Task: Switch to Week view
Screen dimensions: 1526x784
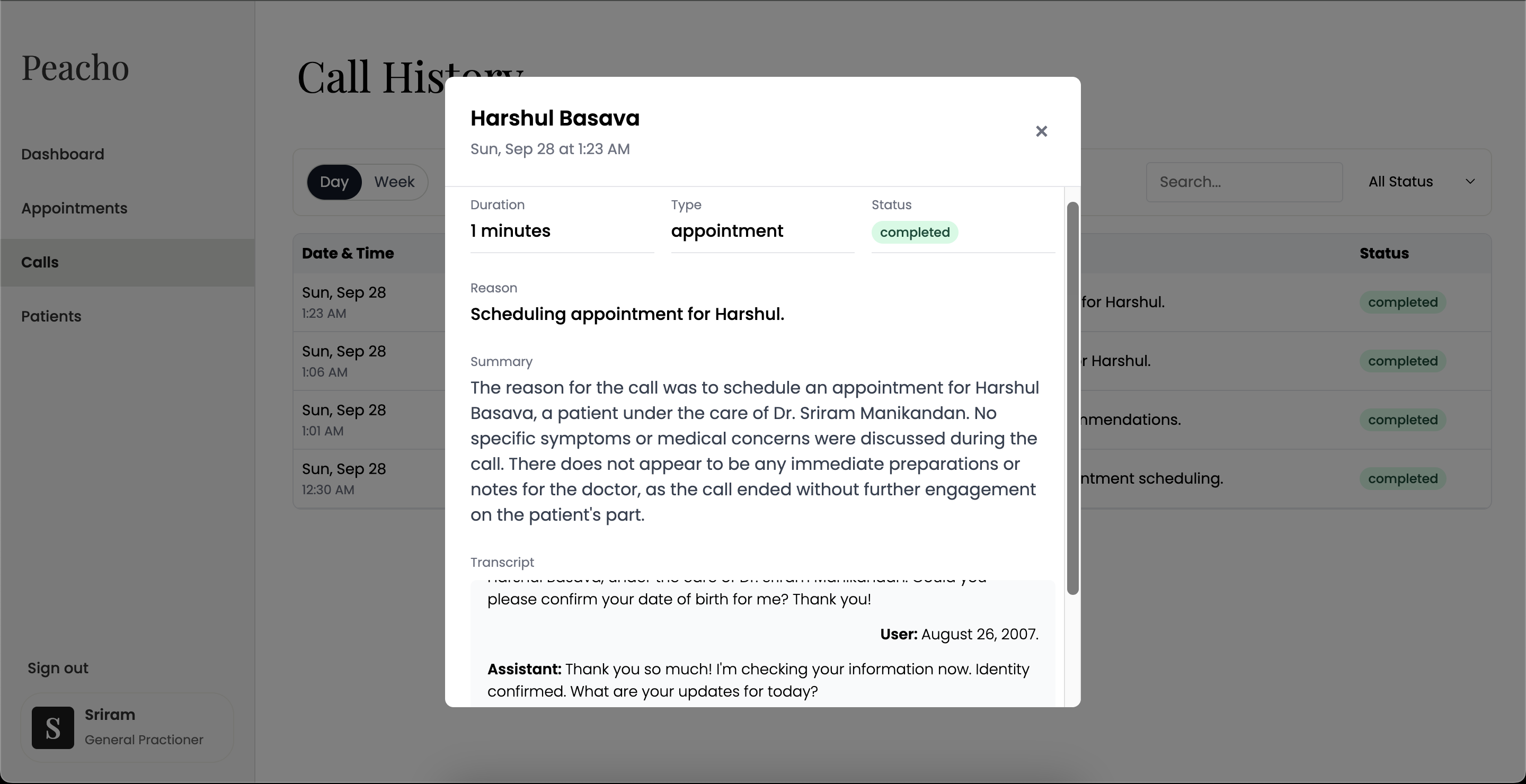Action: (394, 182)
